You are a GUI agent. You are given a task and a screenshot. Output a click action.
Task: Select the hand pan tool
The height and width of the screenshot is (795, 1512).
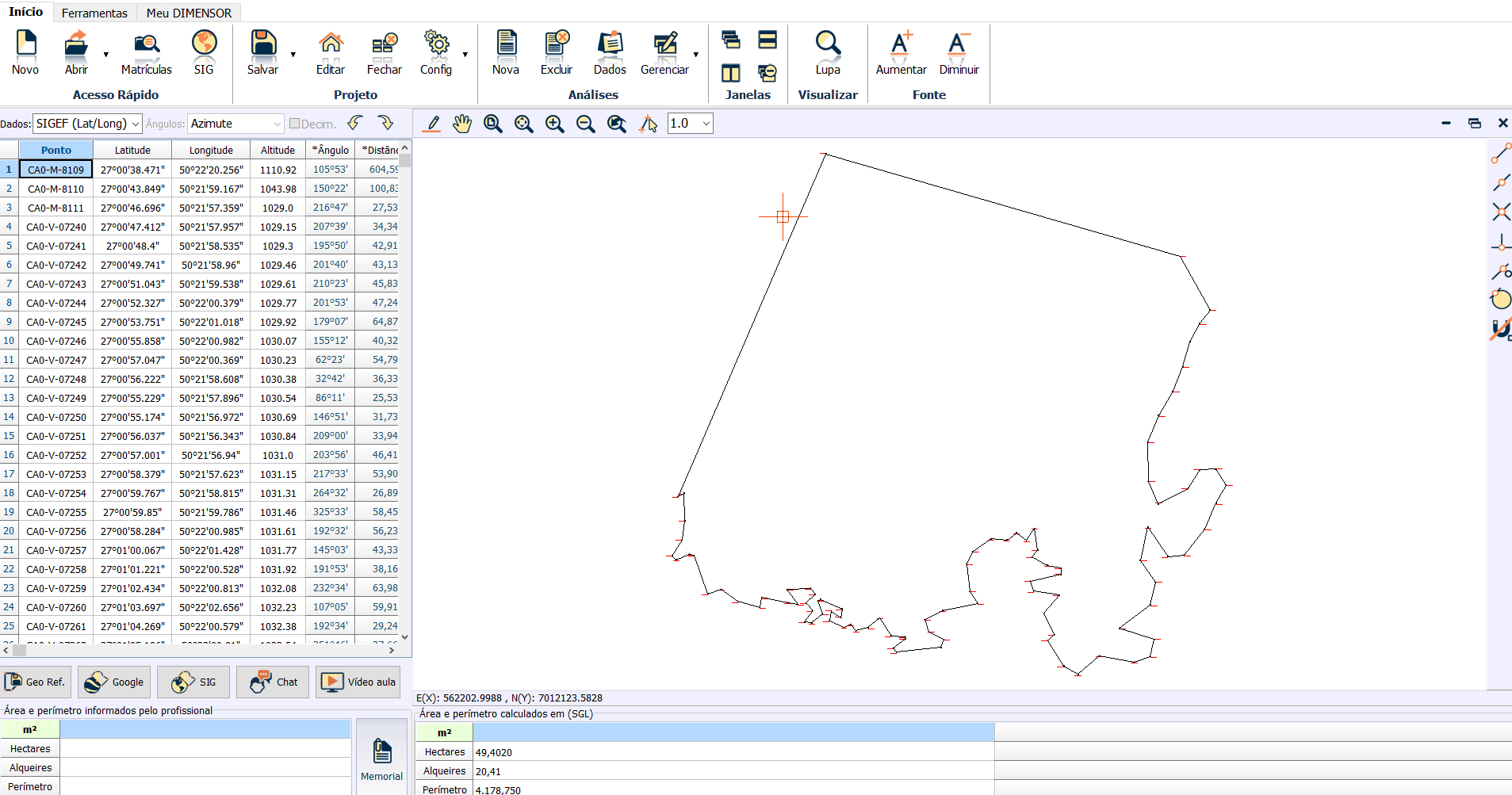[462, 124]
